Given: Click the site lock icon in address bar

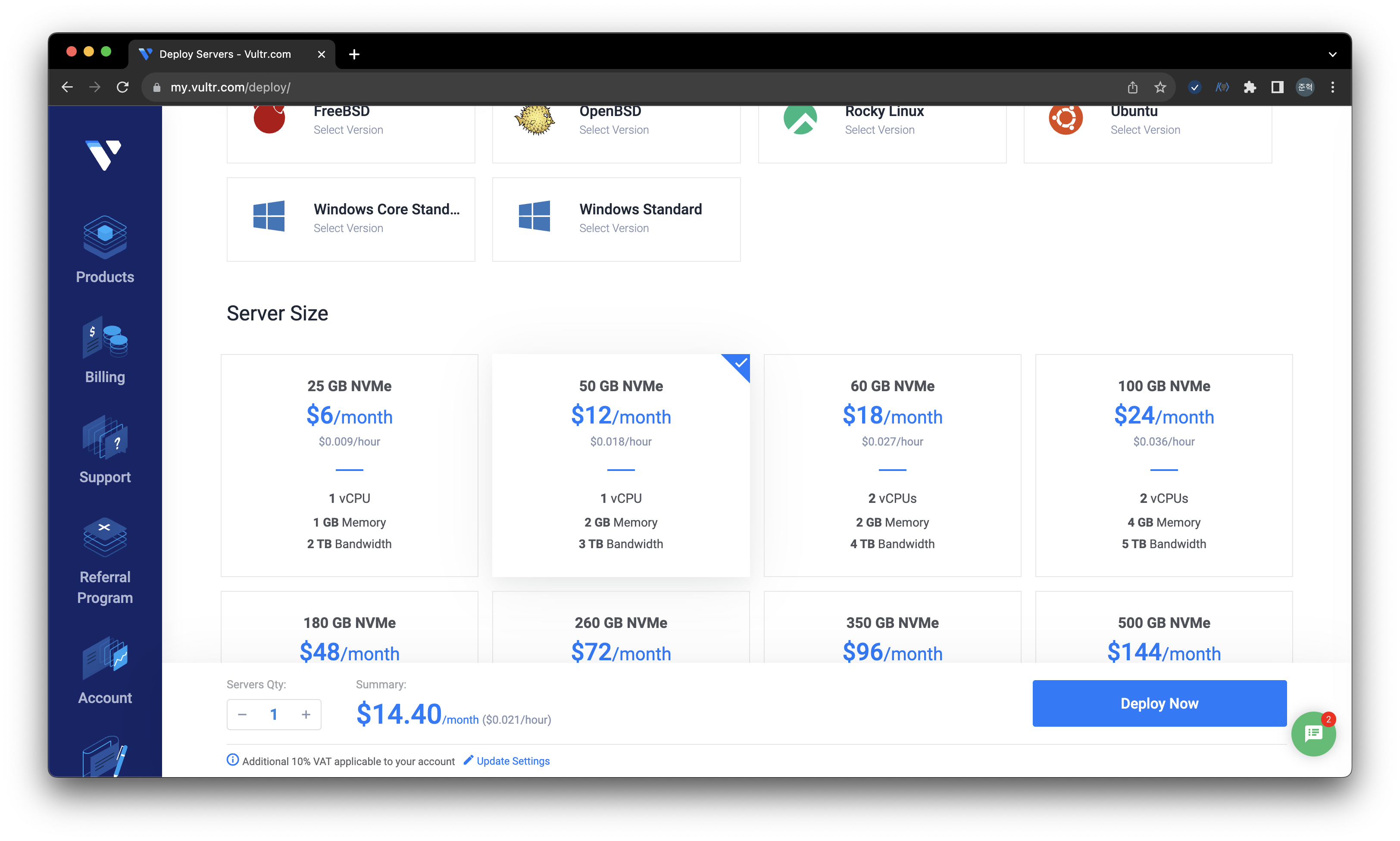Looking at the screenshot, I should [157, 87].
